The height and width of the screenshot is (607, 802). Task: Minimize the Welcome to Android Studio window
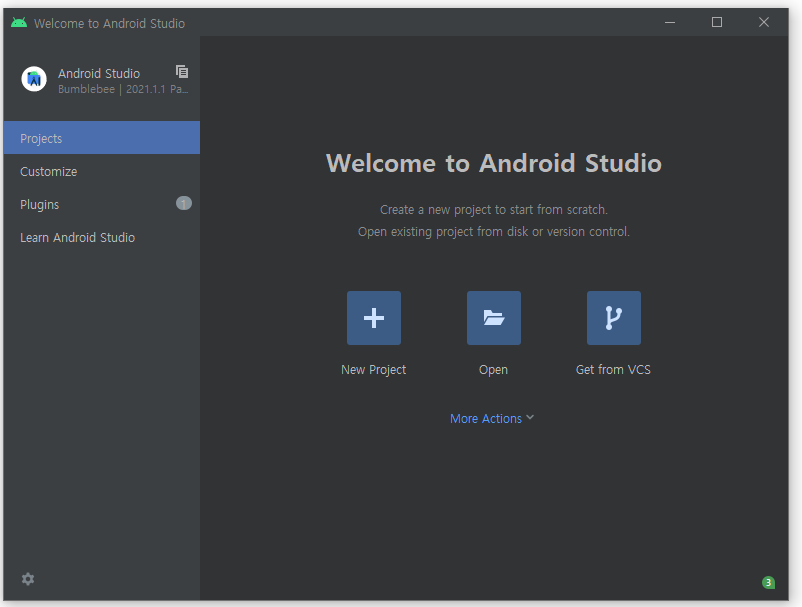[670, 23]
